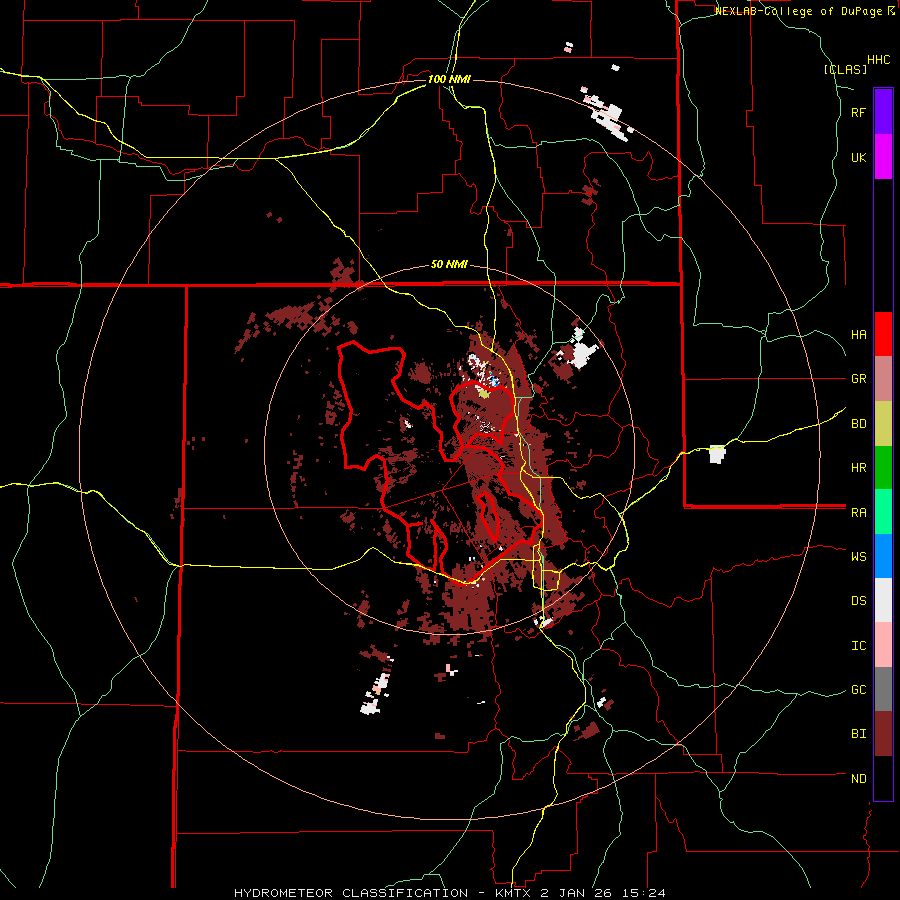Click the HA legend label
The height and width of the screenshot is (900, 900).
click(x=858, y=335)
